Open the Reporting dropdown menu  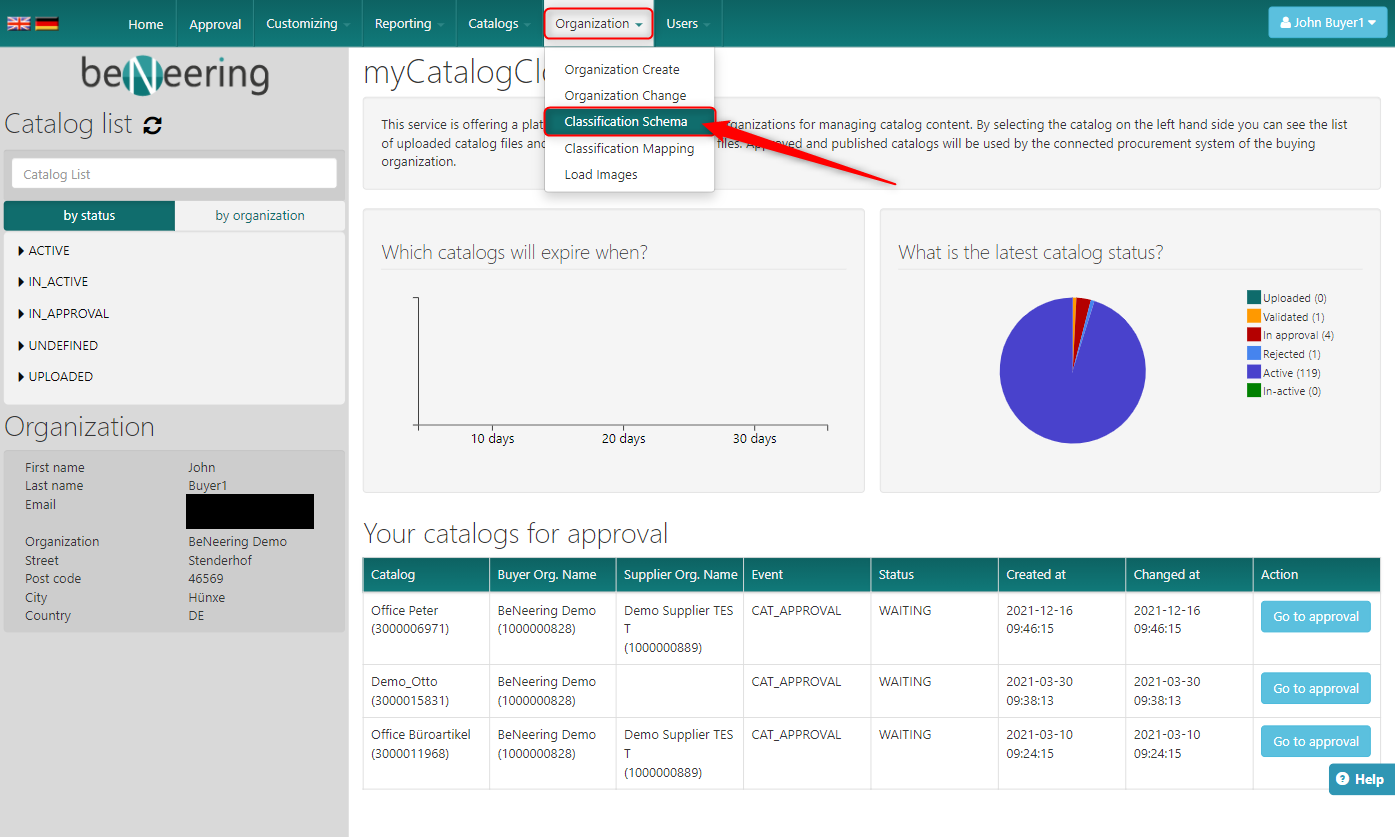(409, 24)
